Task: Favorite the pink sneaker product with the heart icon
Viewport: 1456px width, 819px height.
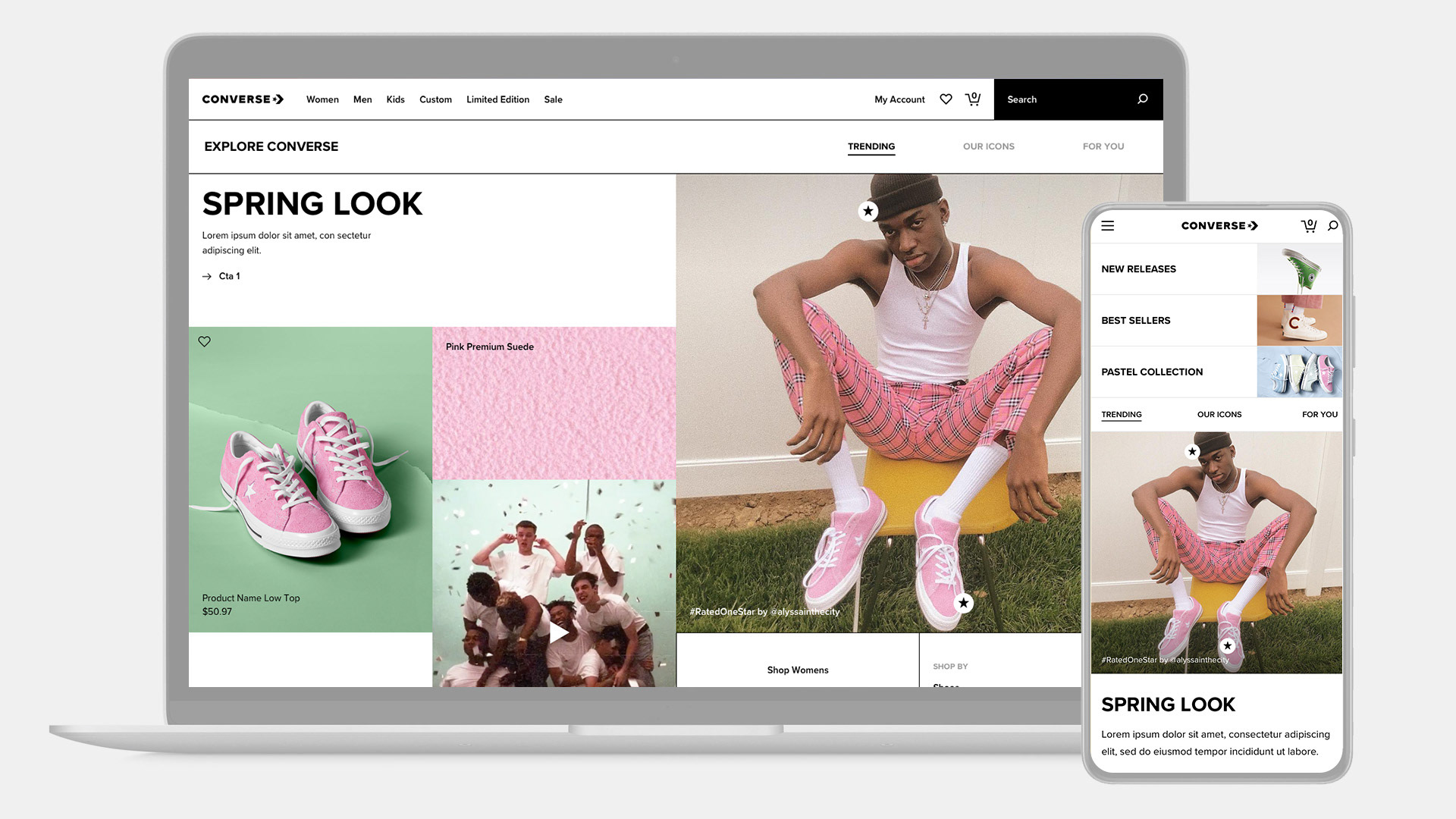Action: pos(205,341)
